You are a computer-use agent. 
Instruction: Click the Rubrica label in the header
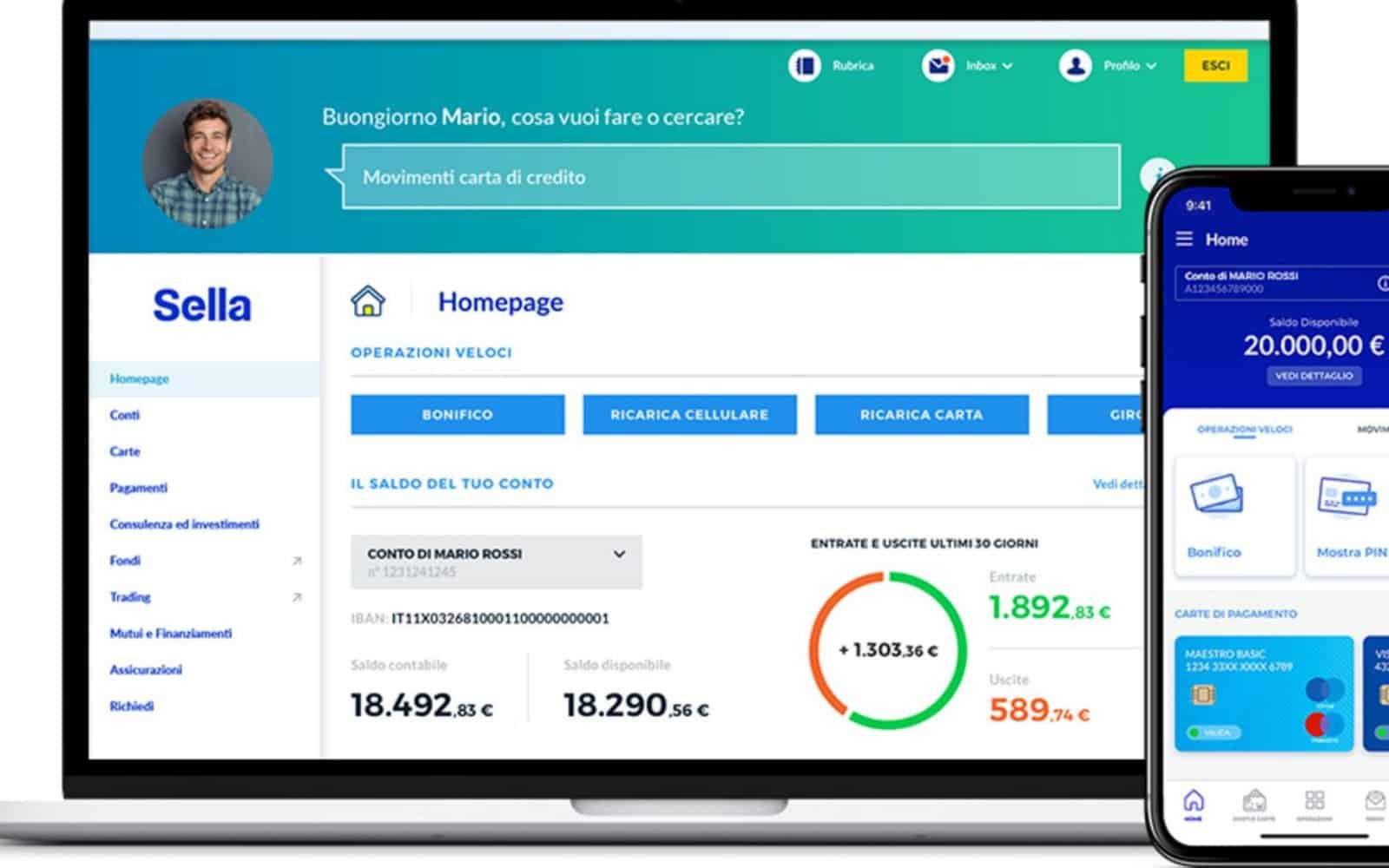(853, 66)
